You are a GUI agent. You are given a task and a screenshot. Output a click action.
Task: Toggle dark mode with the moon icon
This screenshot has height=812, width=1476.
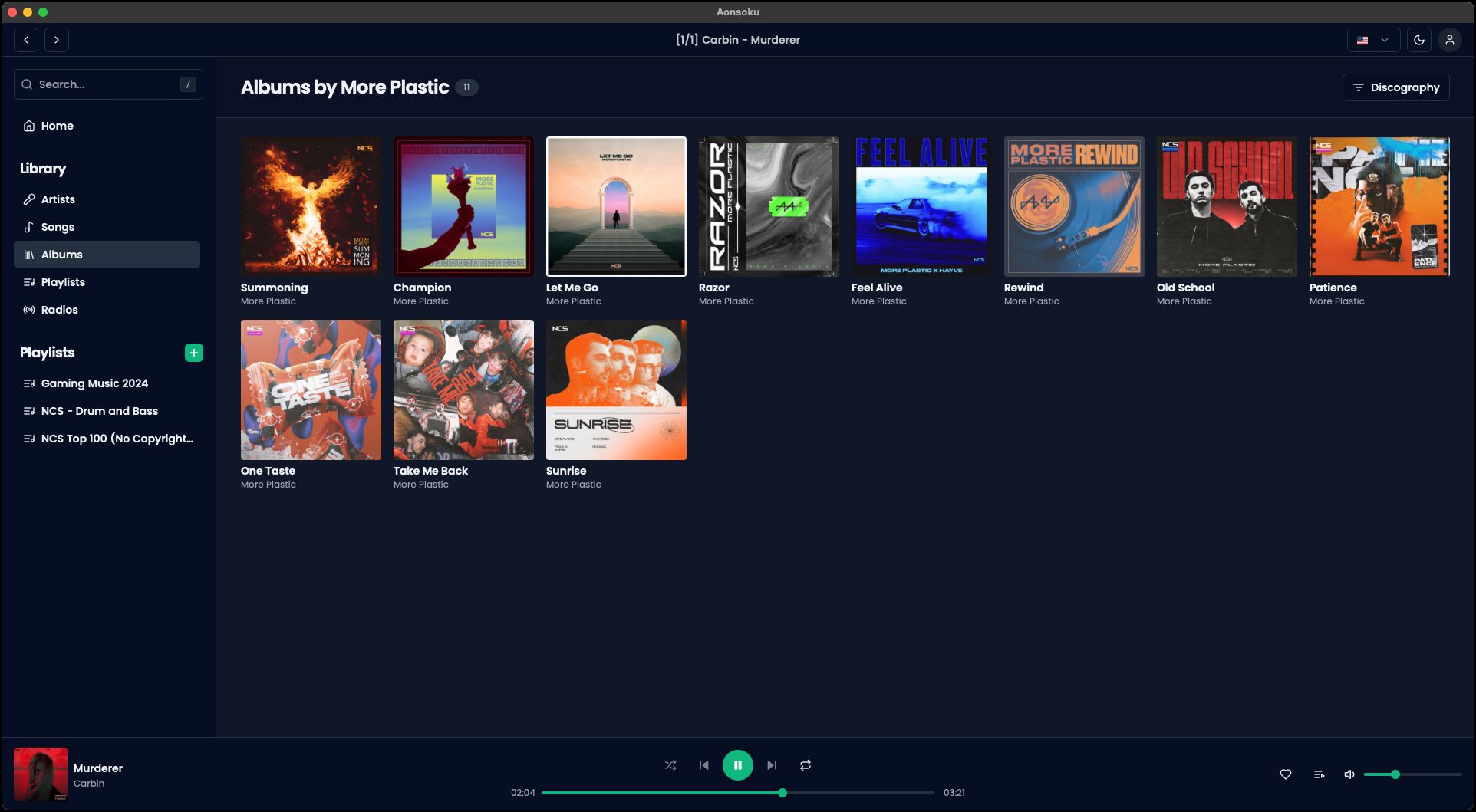tap(1418, 39)
